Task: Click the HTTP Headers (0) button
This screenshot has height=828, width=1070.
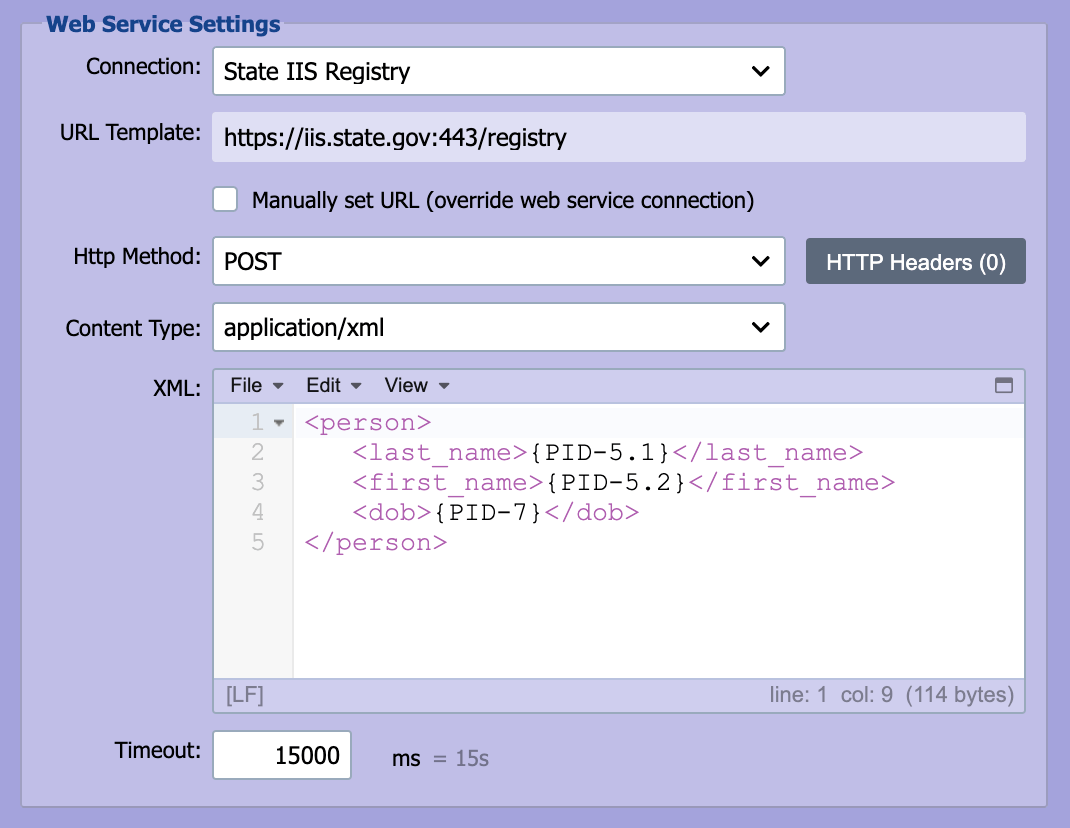Action: coord(916,261)
